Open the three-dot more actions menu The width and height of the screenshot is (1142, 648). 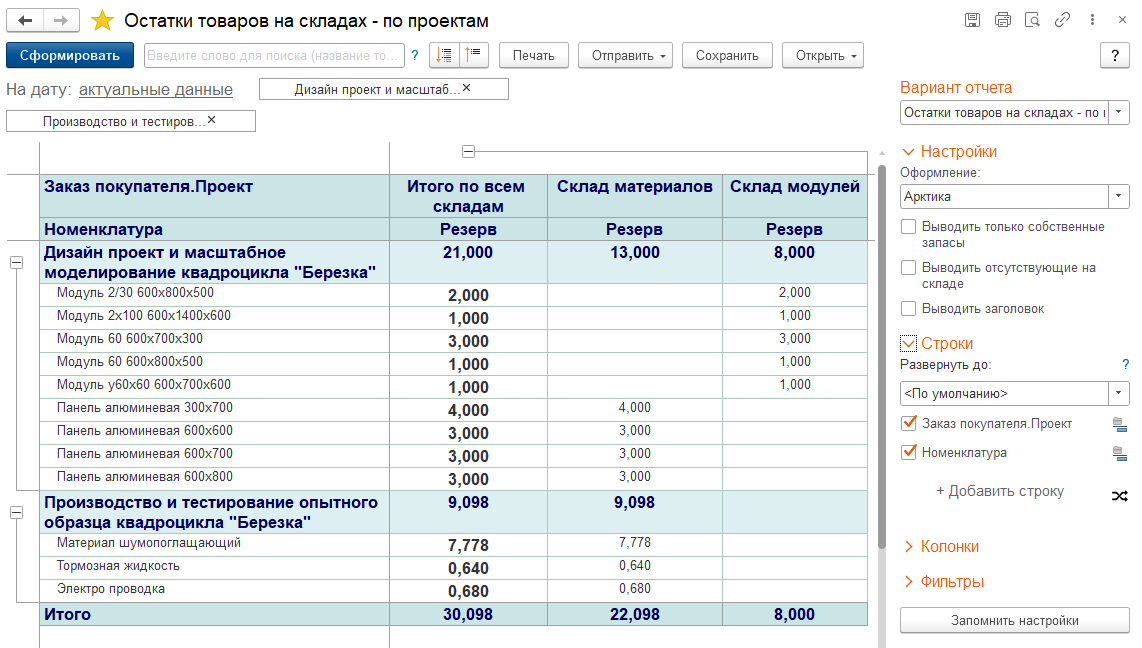click(x=1092, y=20)
